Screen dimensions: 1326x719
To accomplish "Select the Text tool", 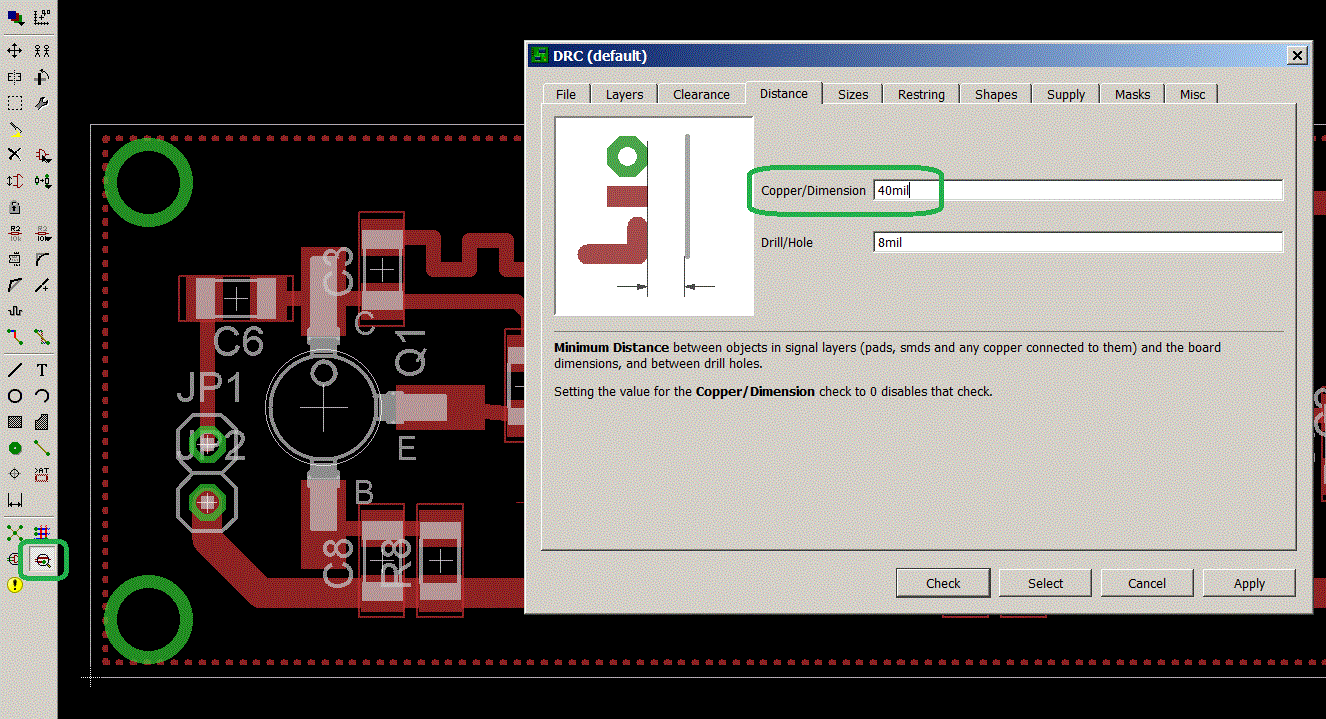I will (x=42, y=370).
